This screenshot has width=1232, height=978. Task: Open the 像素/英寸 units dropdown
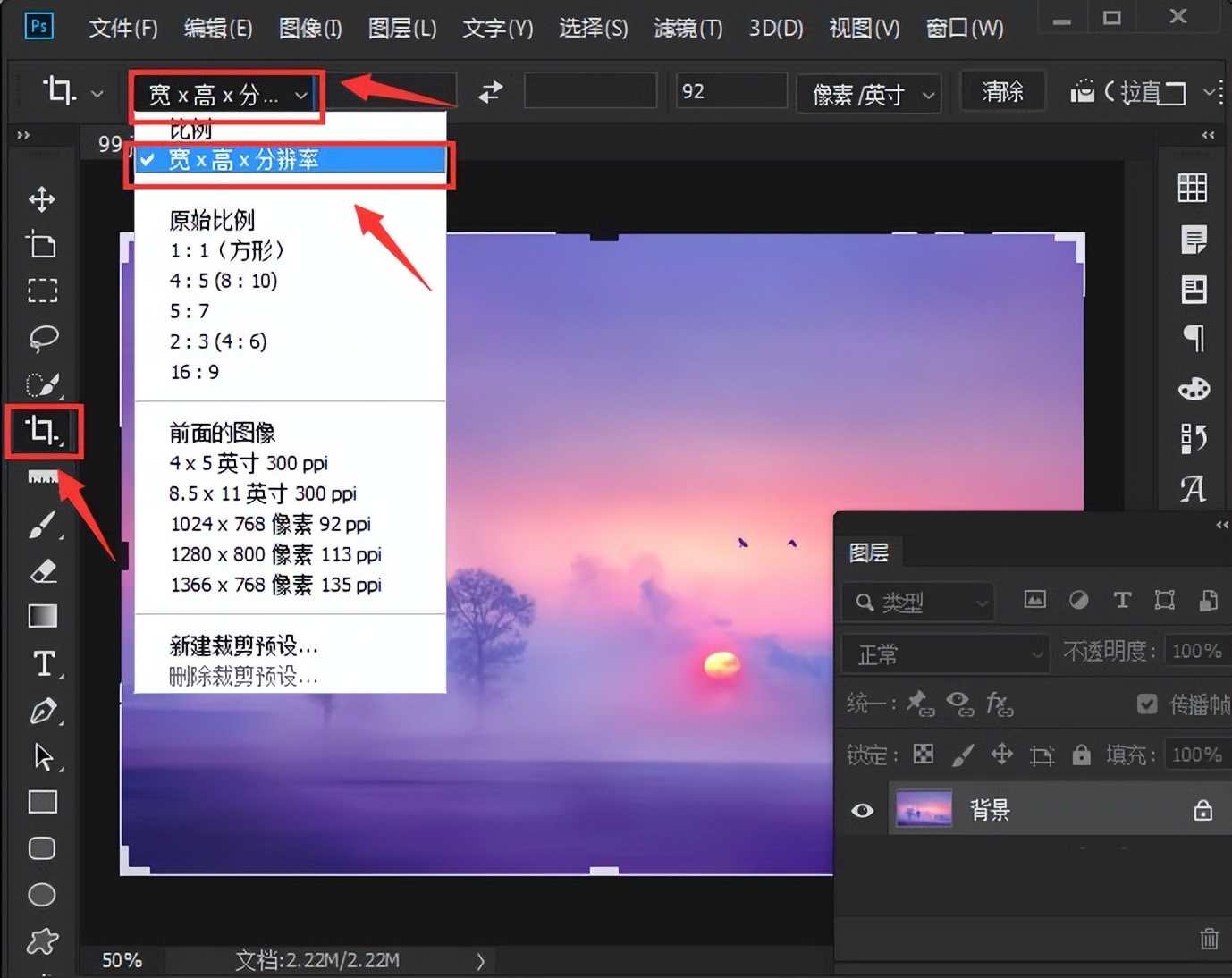pos(867,93)
